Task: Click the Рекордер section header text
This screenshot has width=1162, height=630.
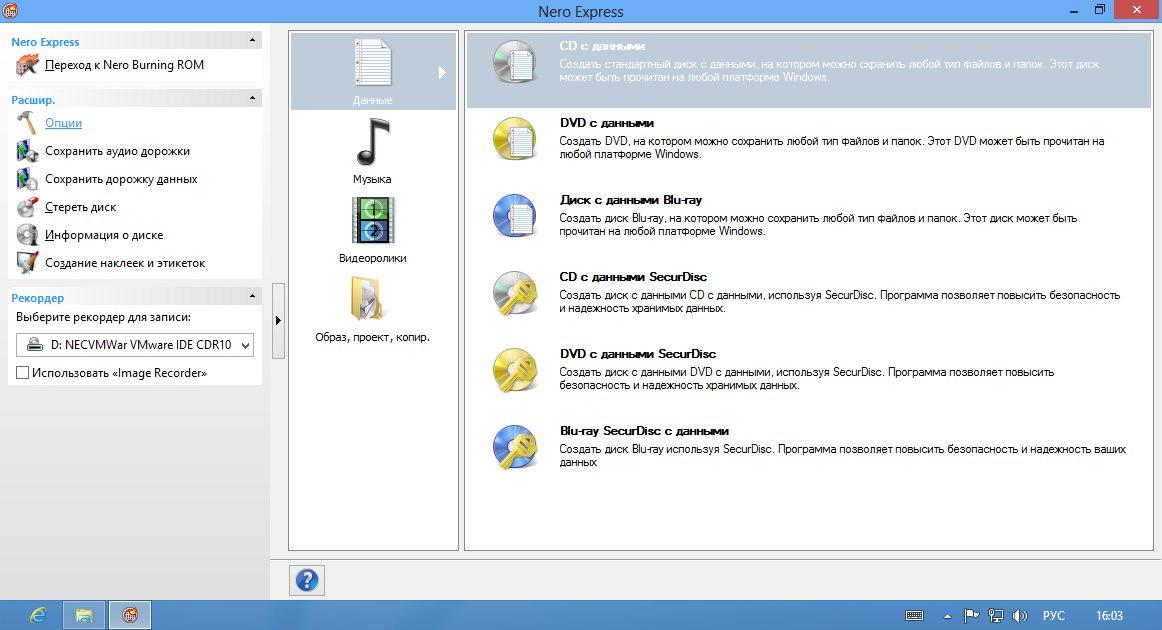Action: point(38,298)
